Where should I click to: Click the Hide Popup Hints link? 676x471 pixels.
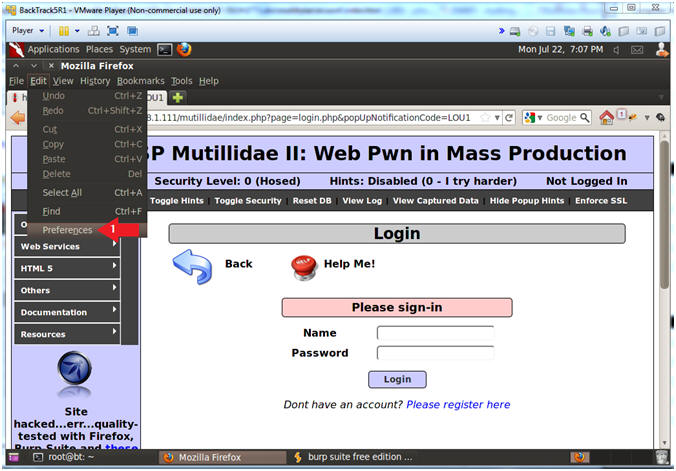coord(527,201)
